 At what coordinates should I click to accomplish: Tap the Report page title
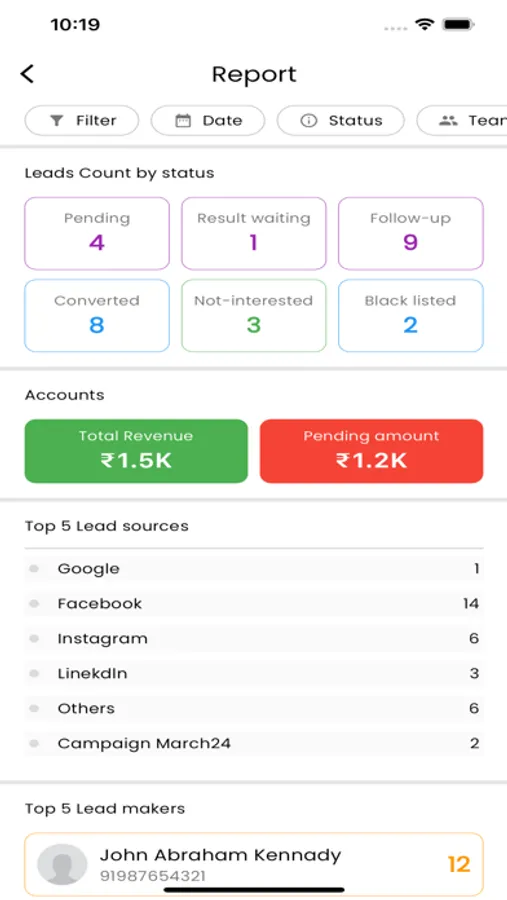254,74
